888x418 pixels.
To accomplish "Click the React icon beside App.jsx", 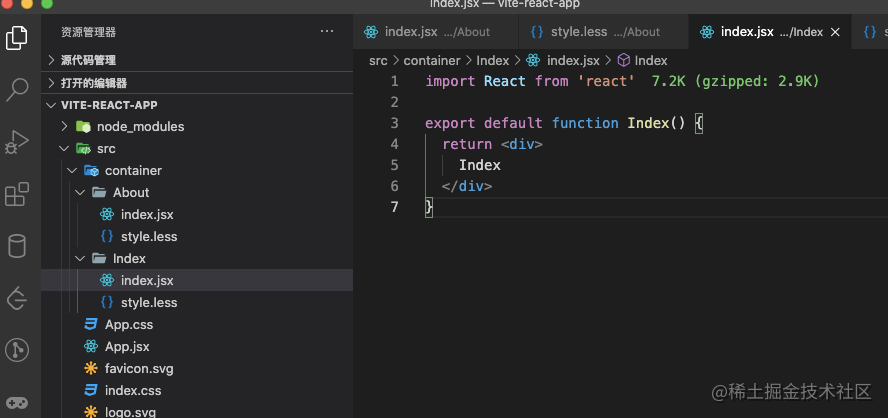I will [x=91, y=347].
